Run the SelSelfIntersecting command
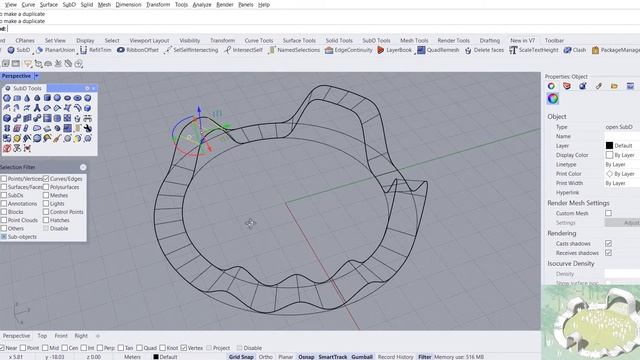The width and height of the screenshot is (640, 360). pyautogui.click(x=191, y=50)
